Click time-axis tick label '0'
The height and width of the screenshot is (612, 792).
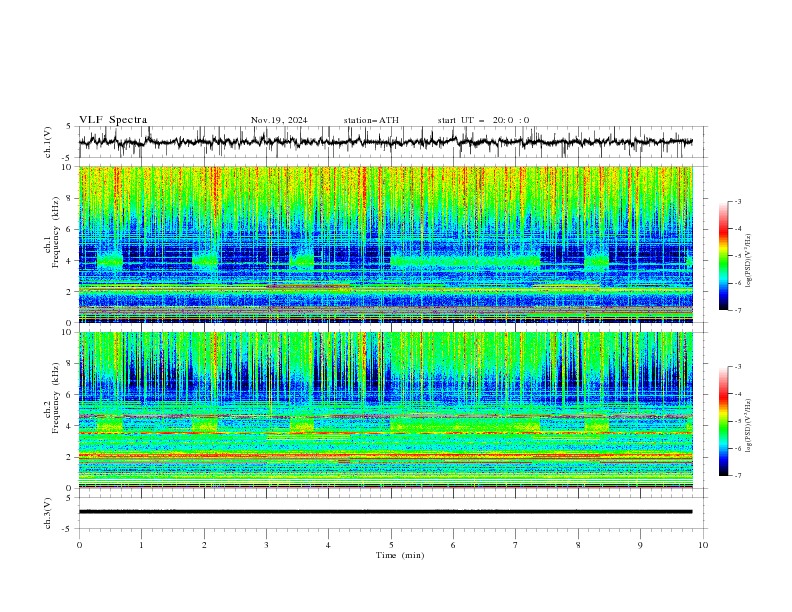coord(79,545)
